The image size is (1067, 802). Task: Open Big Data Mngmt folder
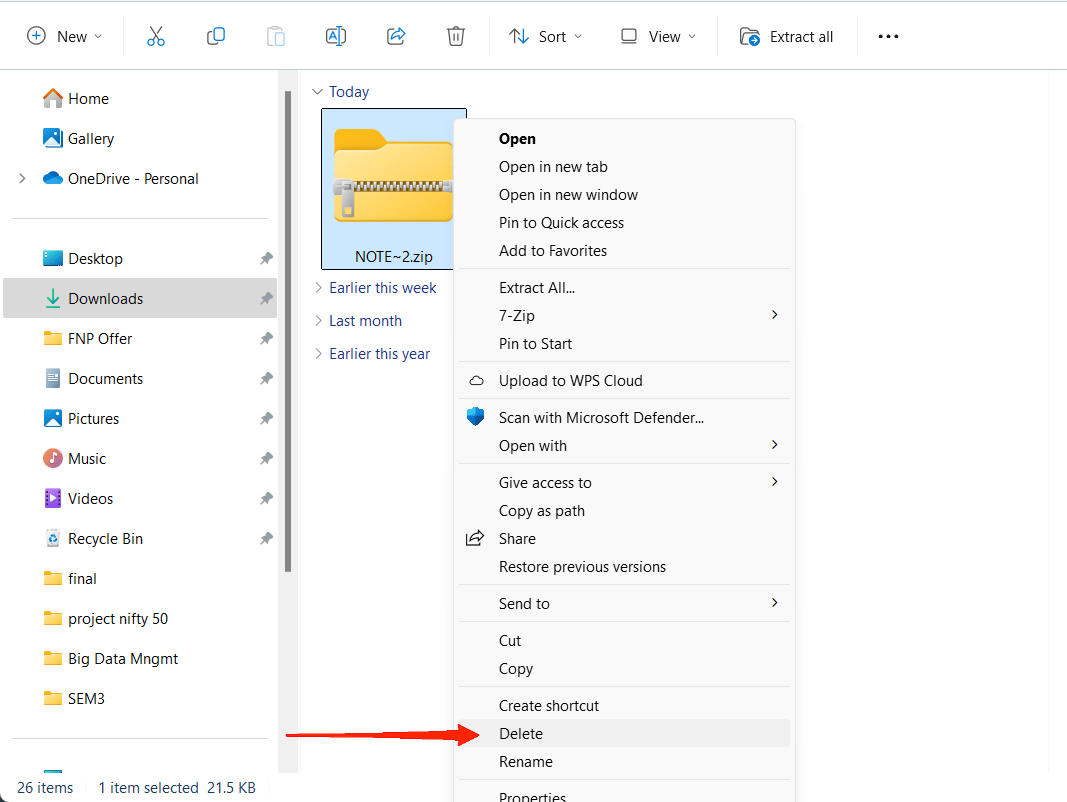tap(110, 658)
